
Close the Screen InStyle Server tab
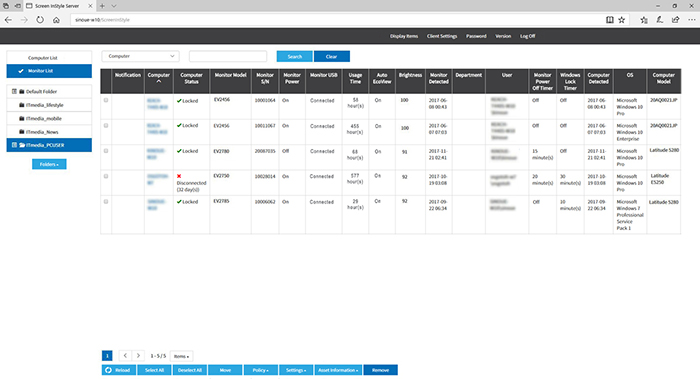90,6
